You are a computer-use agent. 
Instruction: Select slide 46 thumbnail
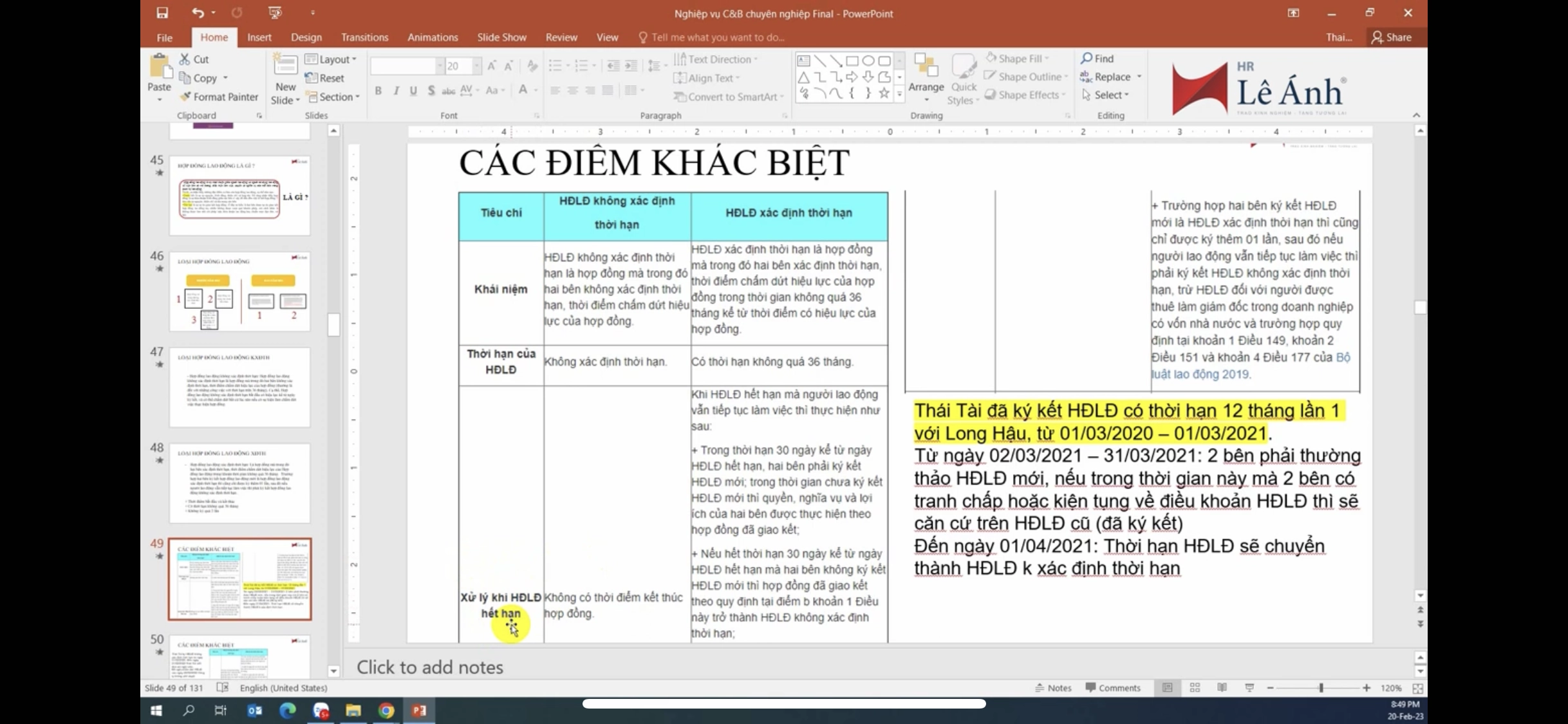[239, 292]
